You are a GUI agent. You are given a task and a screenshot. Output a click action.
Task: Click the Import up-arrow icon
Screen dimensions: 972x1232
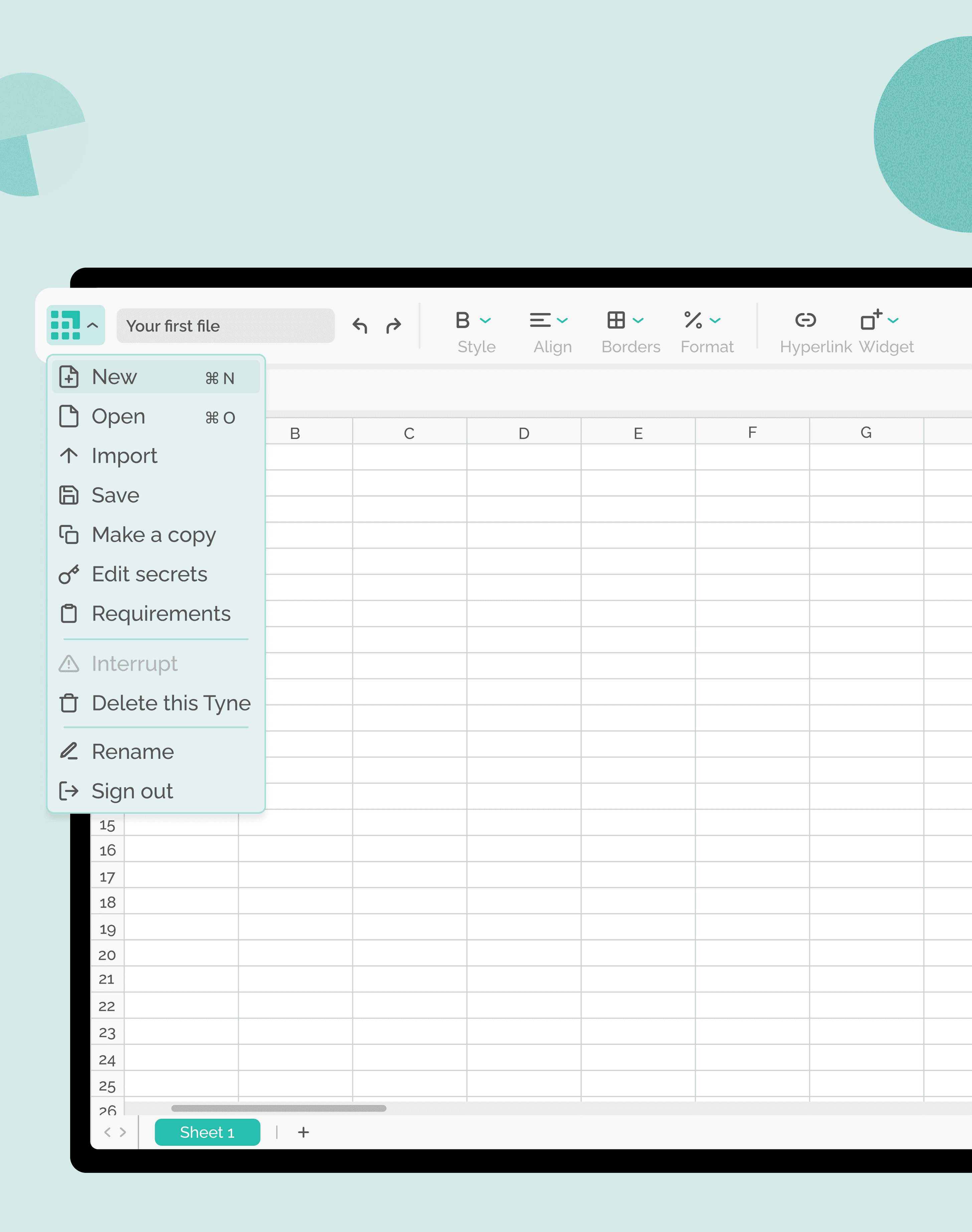pyautogui.click(x=69, y=455)
